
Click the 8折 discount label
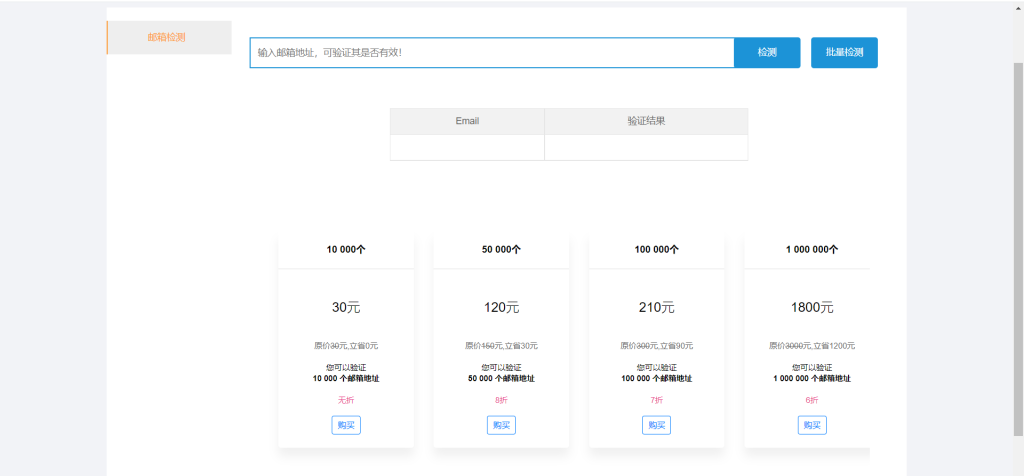[x=501, y=400]
